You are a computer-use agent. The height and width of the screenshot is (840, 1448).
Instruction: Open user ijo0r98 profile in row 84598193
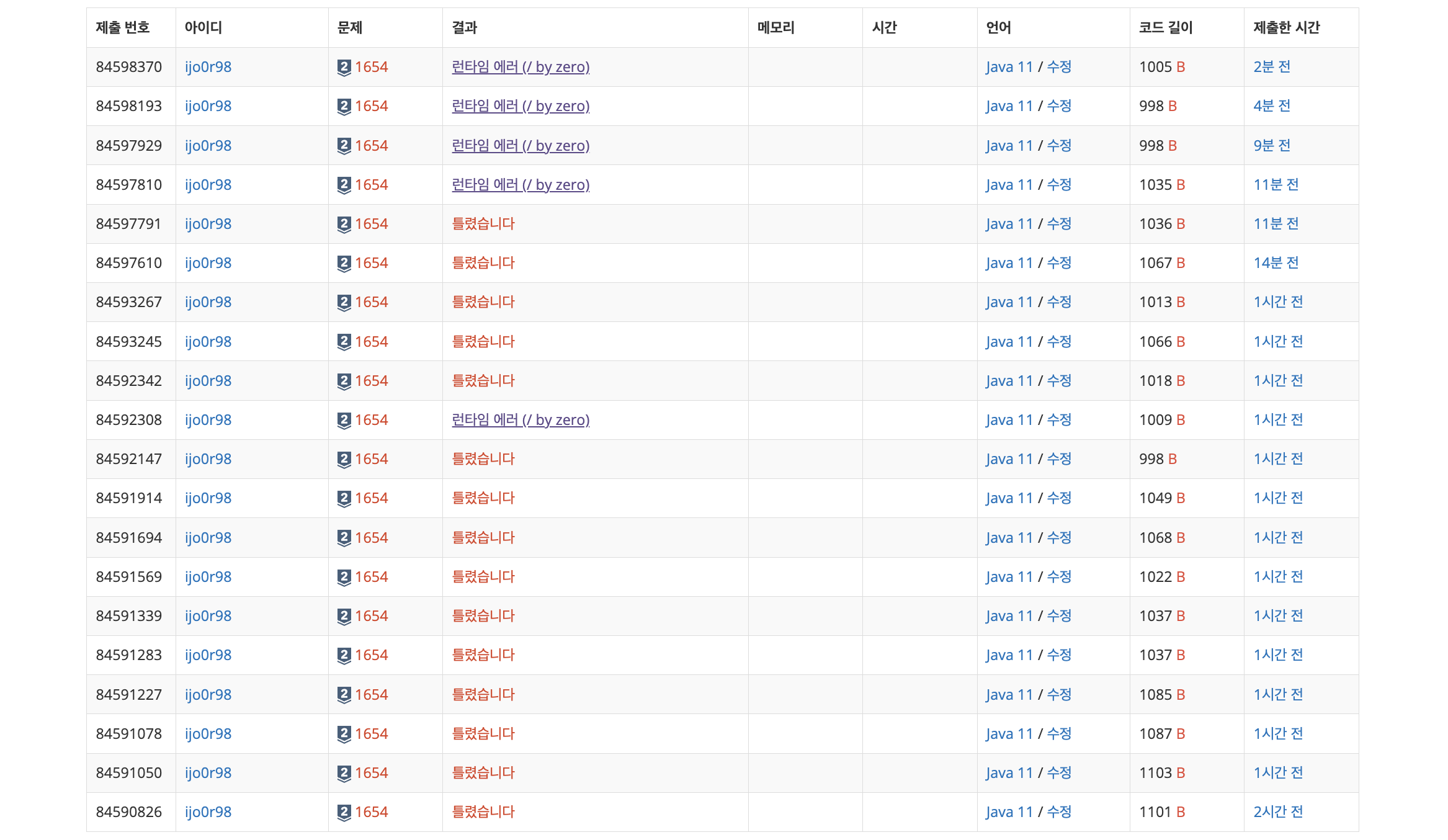(x=208, y=106)
